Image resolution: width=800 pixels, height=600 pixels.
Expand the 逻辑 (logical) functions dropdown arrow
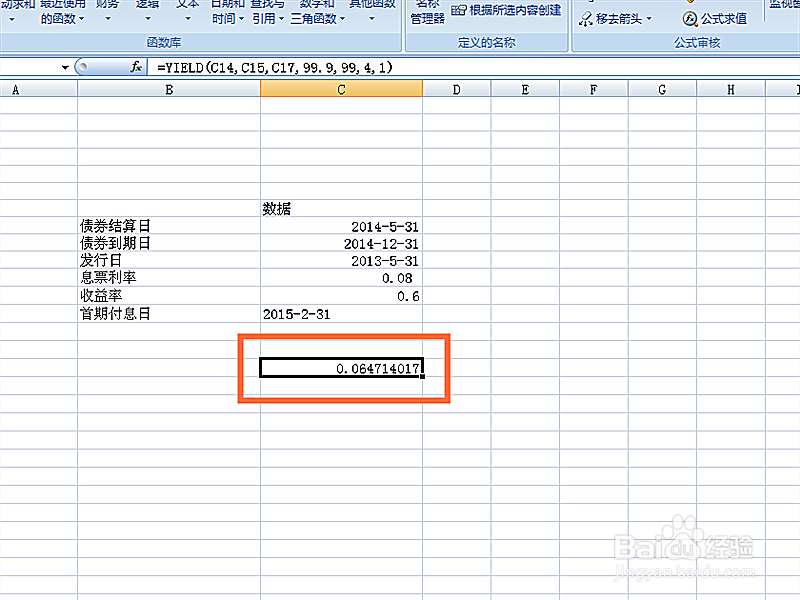[x=147, y=19]
